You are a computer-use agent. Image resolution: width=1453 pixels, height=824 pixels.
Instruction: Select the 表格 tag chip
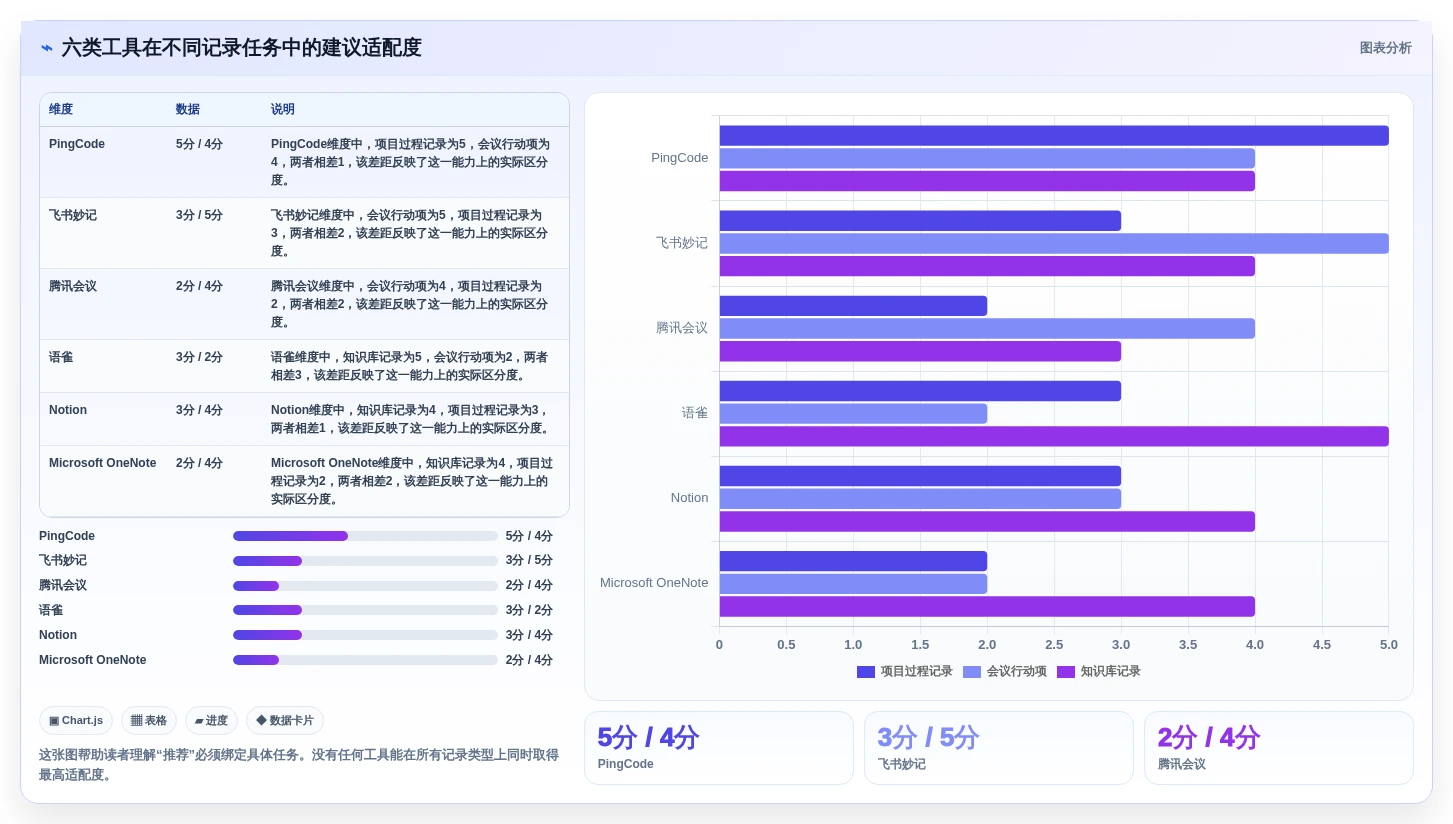pos(149,721)
